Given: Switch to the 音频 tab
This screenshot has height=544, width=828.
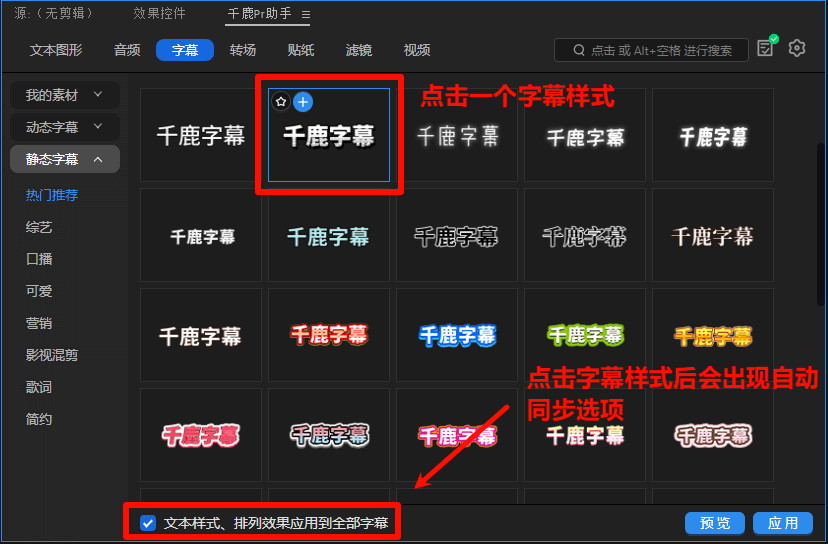Looking at the screenshot, I should 127,50.
